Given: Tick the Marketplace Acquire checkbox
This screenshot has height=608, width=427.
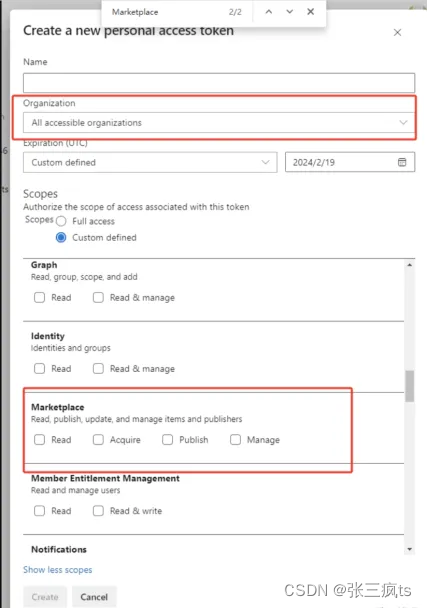Looking at the screenshot, I should point(98,440).
